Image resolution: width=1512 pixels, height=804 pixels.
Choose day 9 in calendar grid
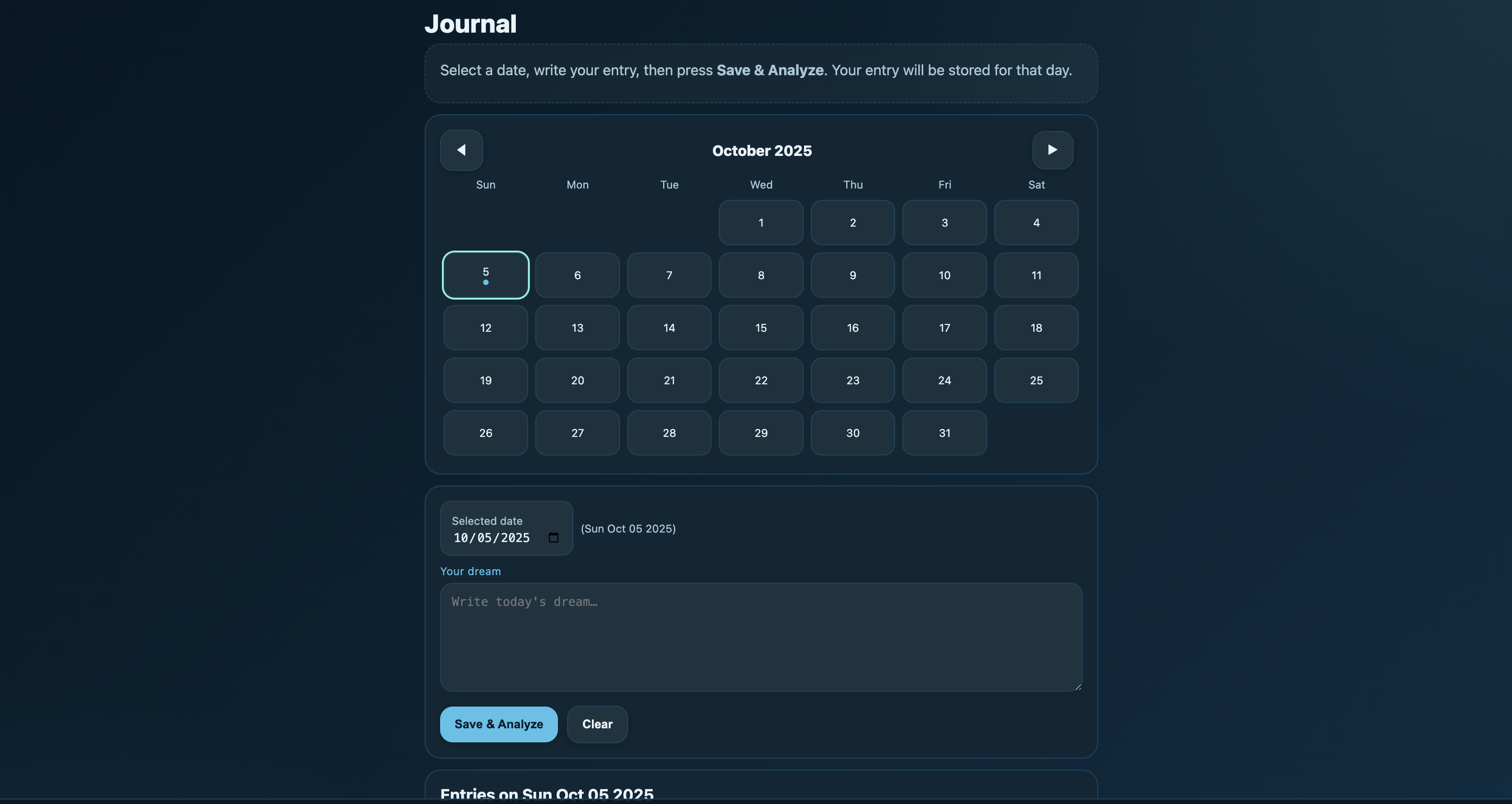pyautogui.click(x=852, y=275)
